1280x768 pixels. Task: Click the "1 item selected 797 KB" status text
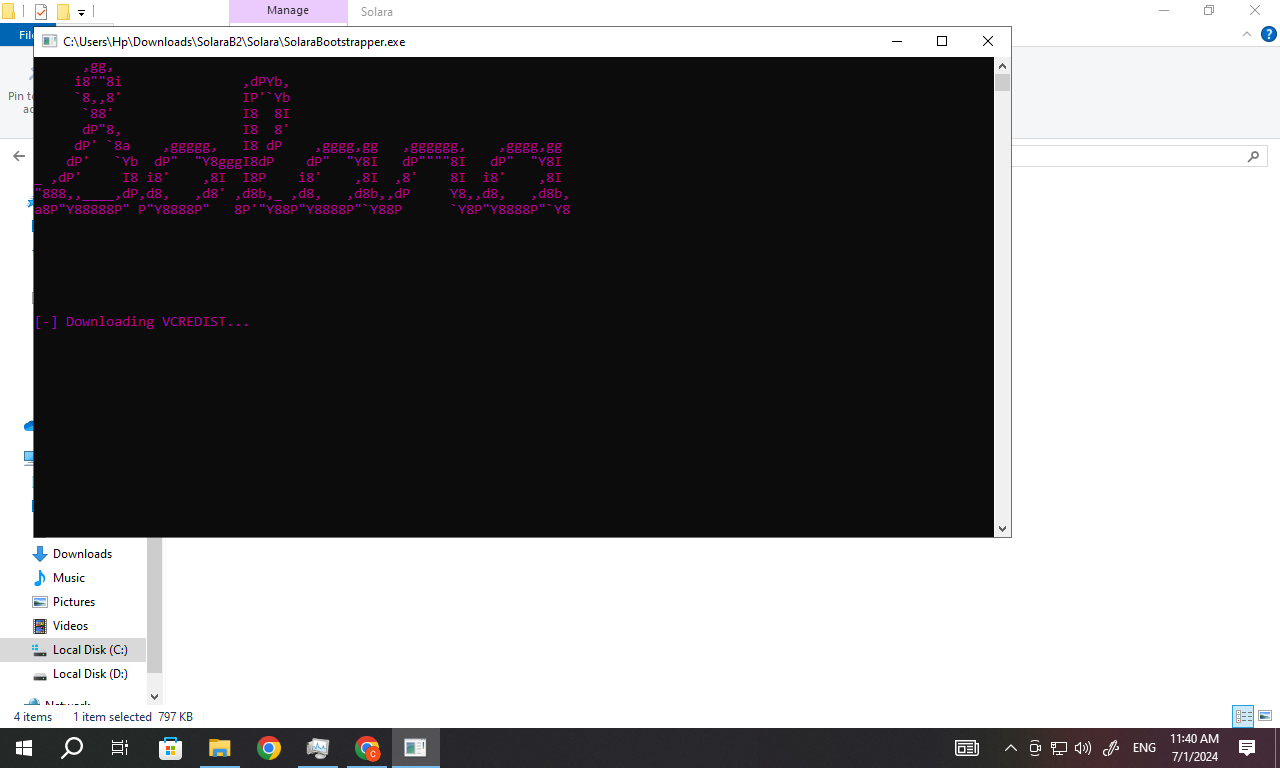[x=133, y=717]
